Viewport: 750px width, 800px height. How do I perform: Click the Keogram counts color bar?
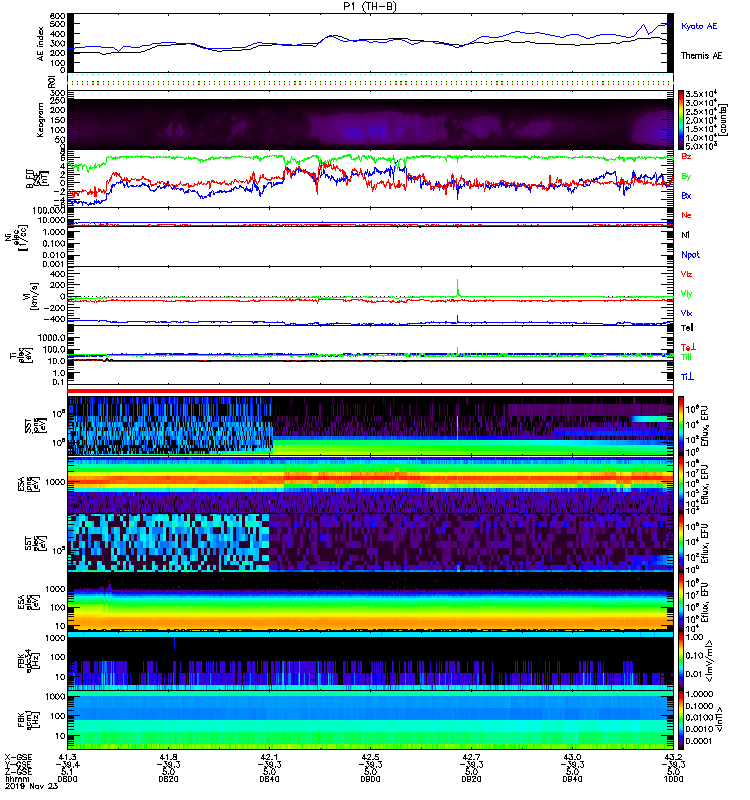[x=681, y=120]
